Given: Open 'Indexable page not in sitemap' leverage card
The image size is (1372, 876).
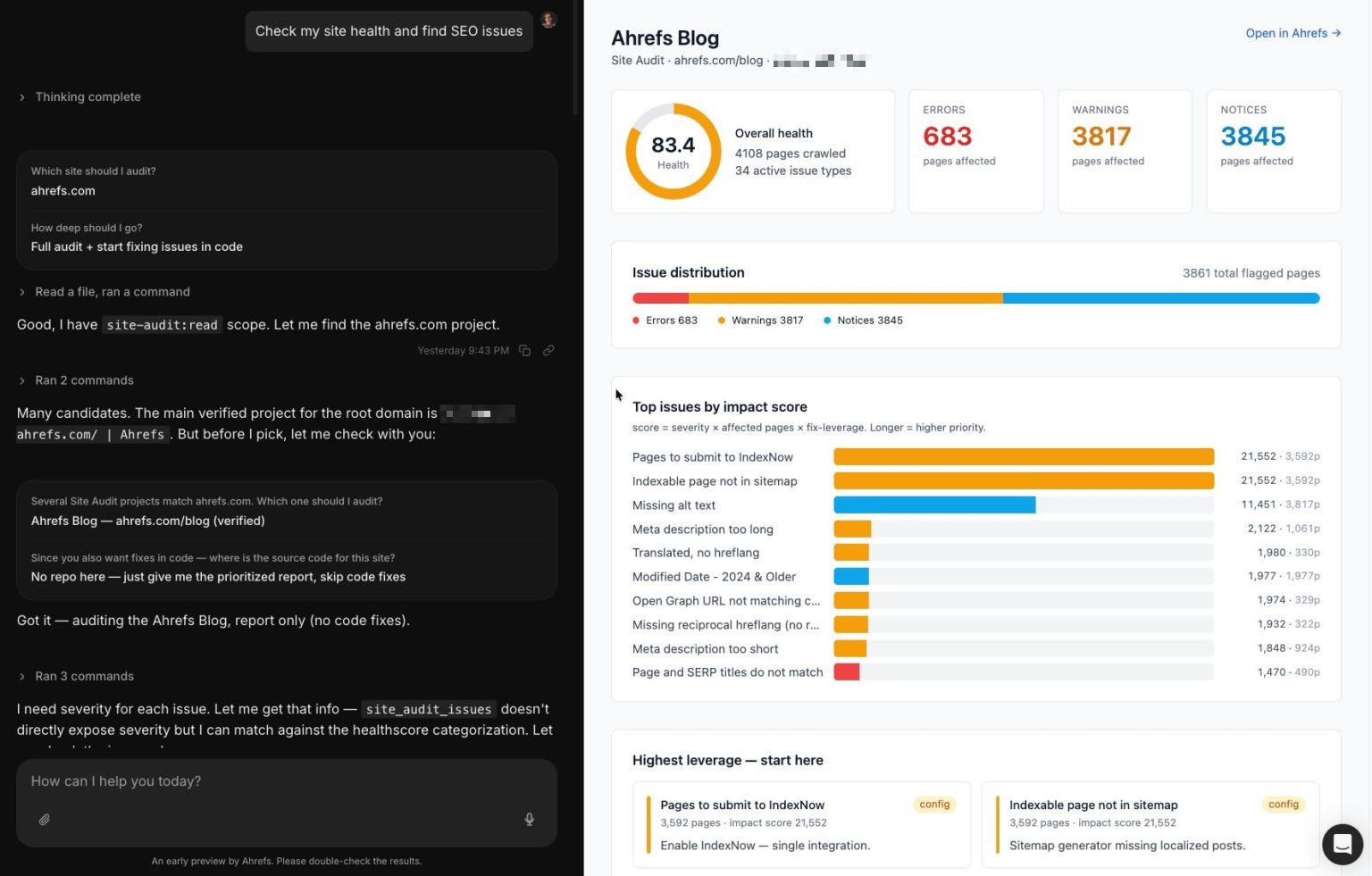Looking at the screenshot, I should (x=1150, y=825).
